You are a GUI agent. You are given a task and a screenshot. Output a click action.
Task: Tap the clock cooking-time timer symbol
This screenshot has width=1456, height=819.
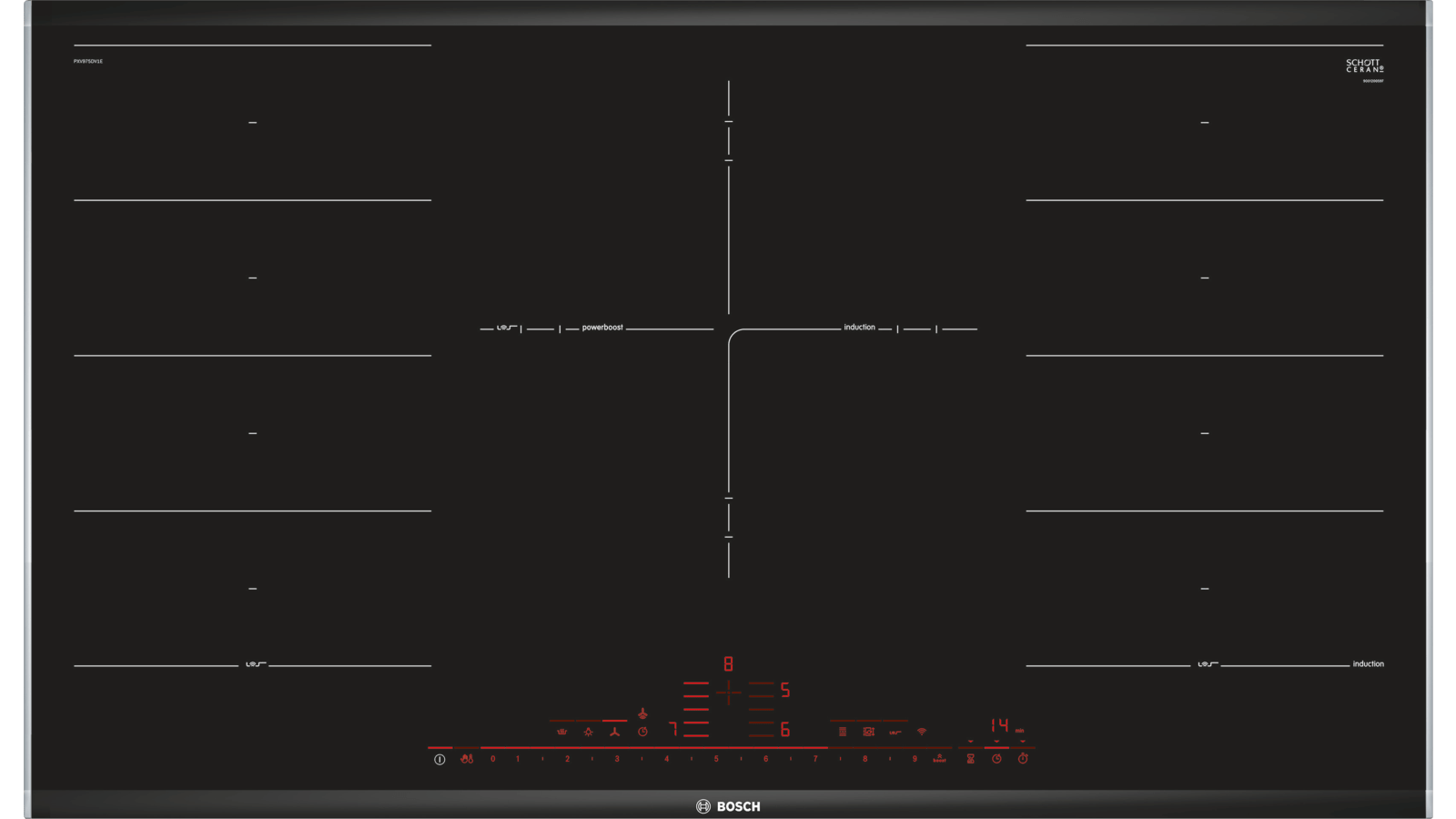[x=996, y=758]
